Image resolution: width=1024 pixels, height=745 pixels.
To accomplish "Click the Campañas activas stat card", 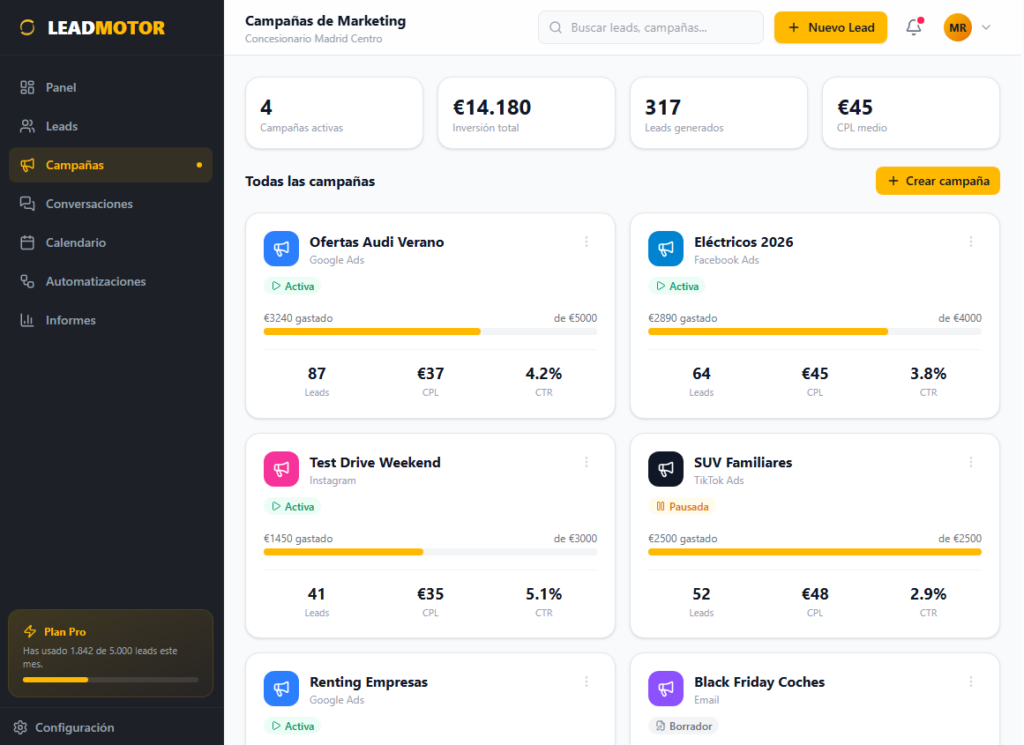I will click(x=334, y=114).
